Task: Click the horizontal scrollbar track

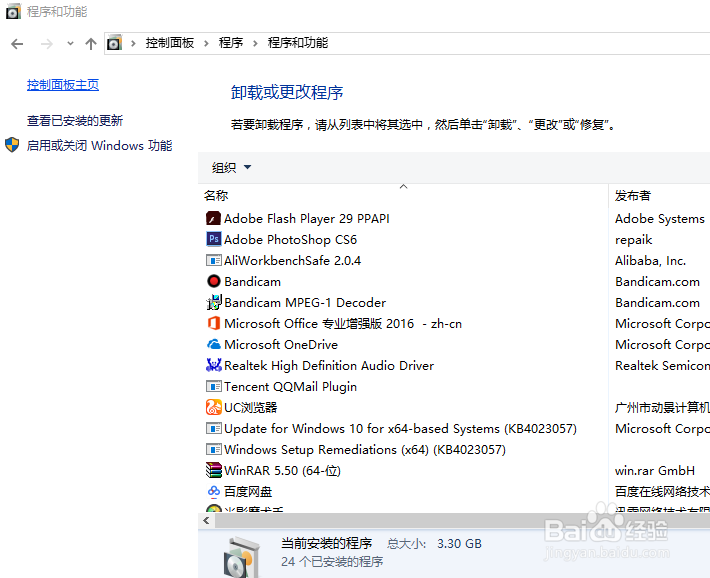Action: coord(462,520)
